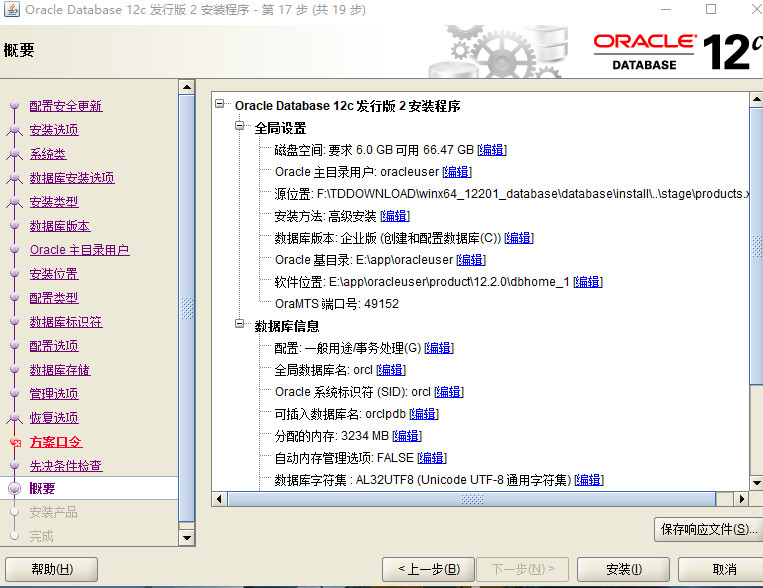This screenshot has height=588, width=763.
Task: Click the sidebar scrollbar up arrow
Action: click(x=187, y=88)
